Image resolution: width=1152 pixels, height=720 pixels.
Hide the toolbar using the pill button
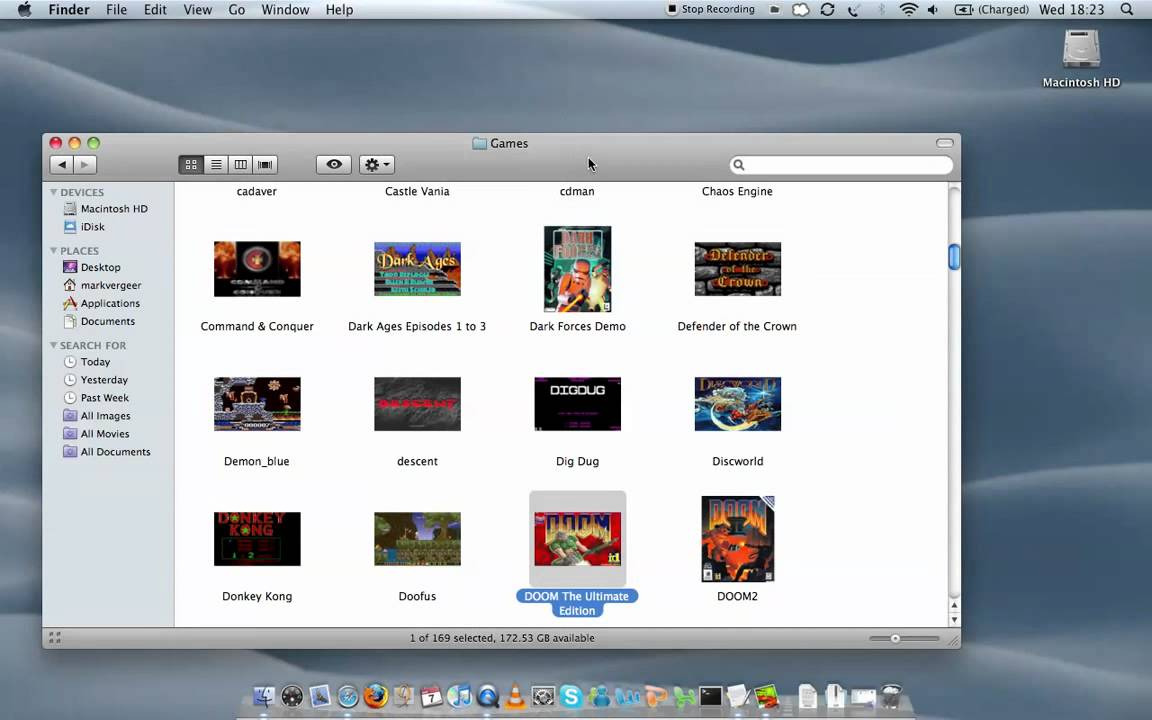point(945,143)
